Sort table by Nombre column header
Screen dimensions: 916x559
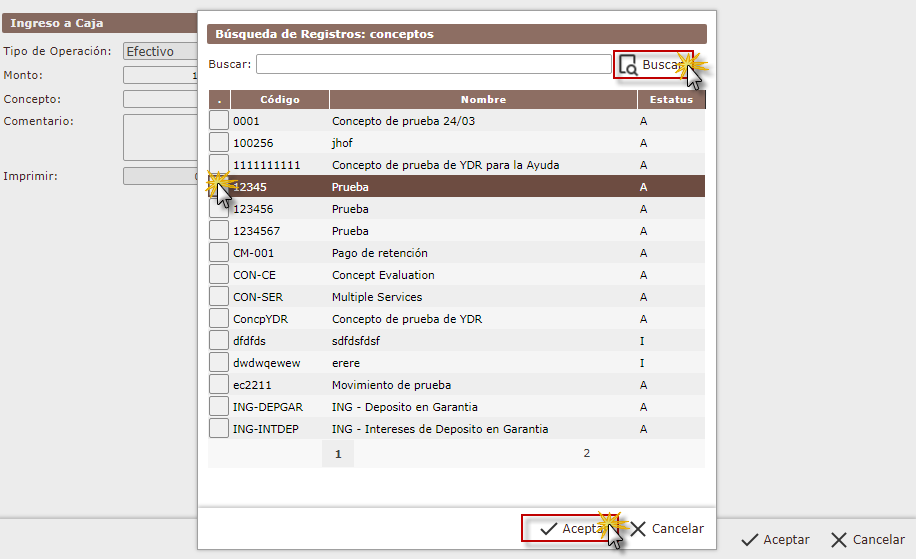click(483, 100)
